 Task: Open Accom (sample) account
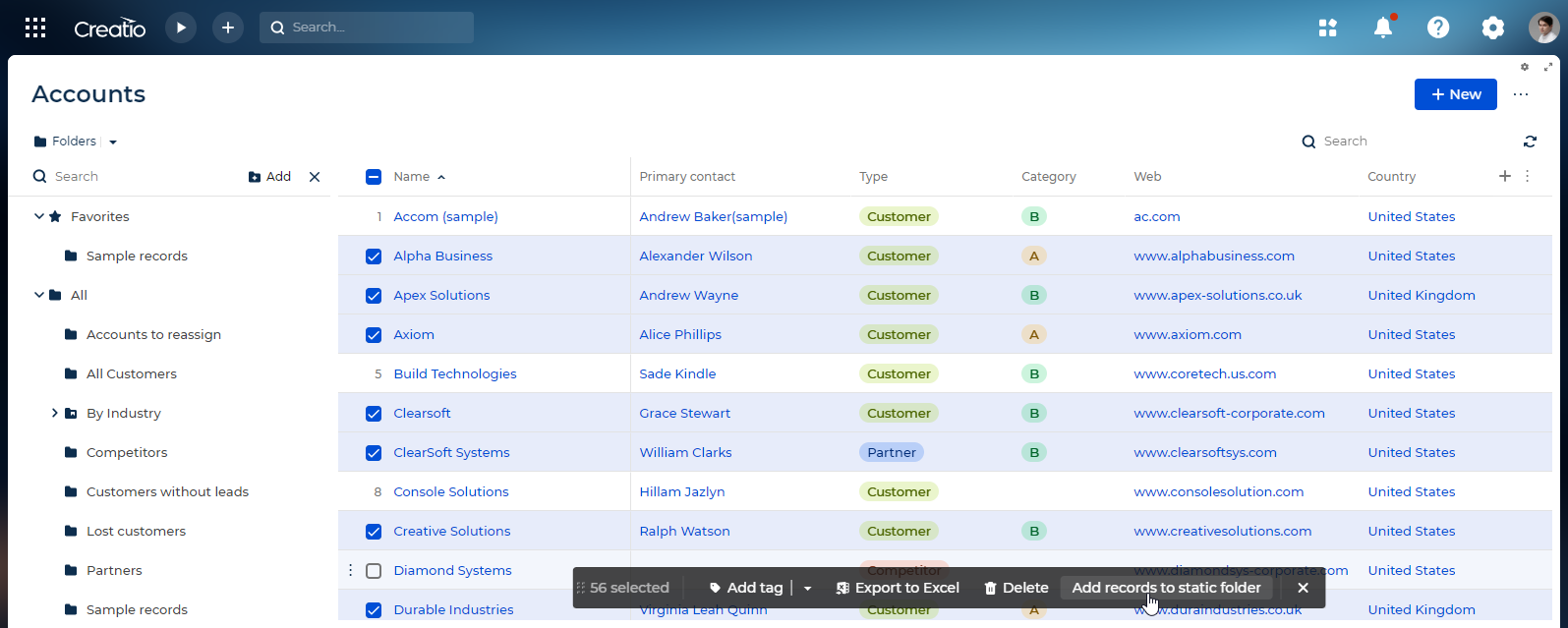[x=445, y=216]
